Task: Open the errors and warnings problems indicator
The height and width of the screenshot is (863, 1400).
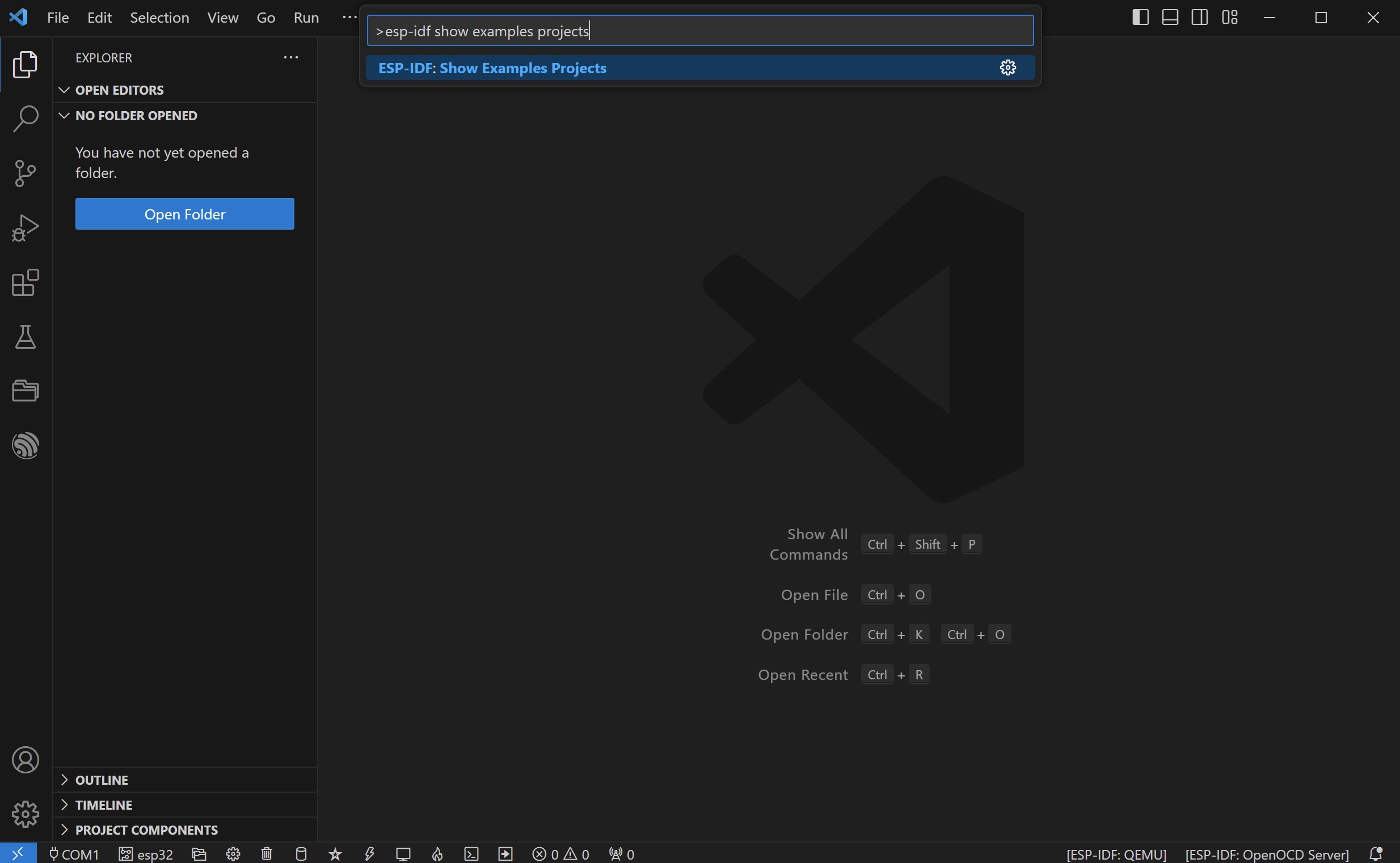Action: click(560, 854)
